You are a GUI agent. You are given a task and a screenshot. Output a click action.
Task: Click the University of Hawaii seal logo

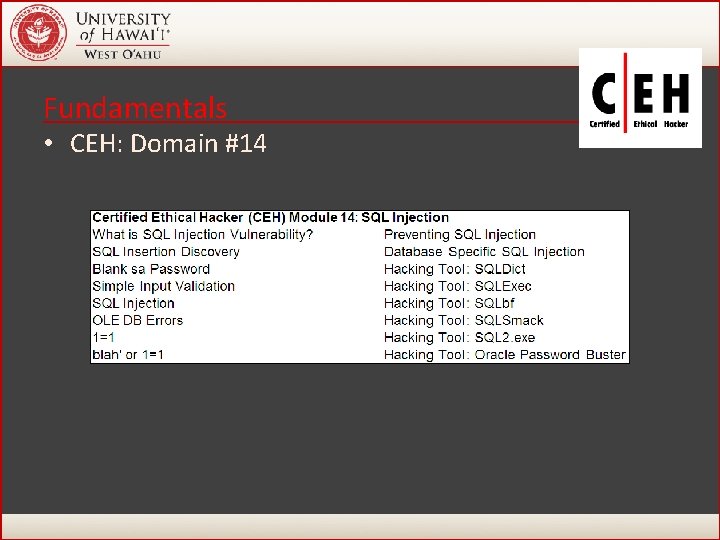(x=39, y=33)
